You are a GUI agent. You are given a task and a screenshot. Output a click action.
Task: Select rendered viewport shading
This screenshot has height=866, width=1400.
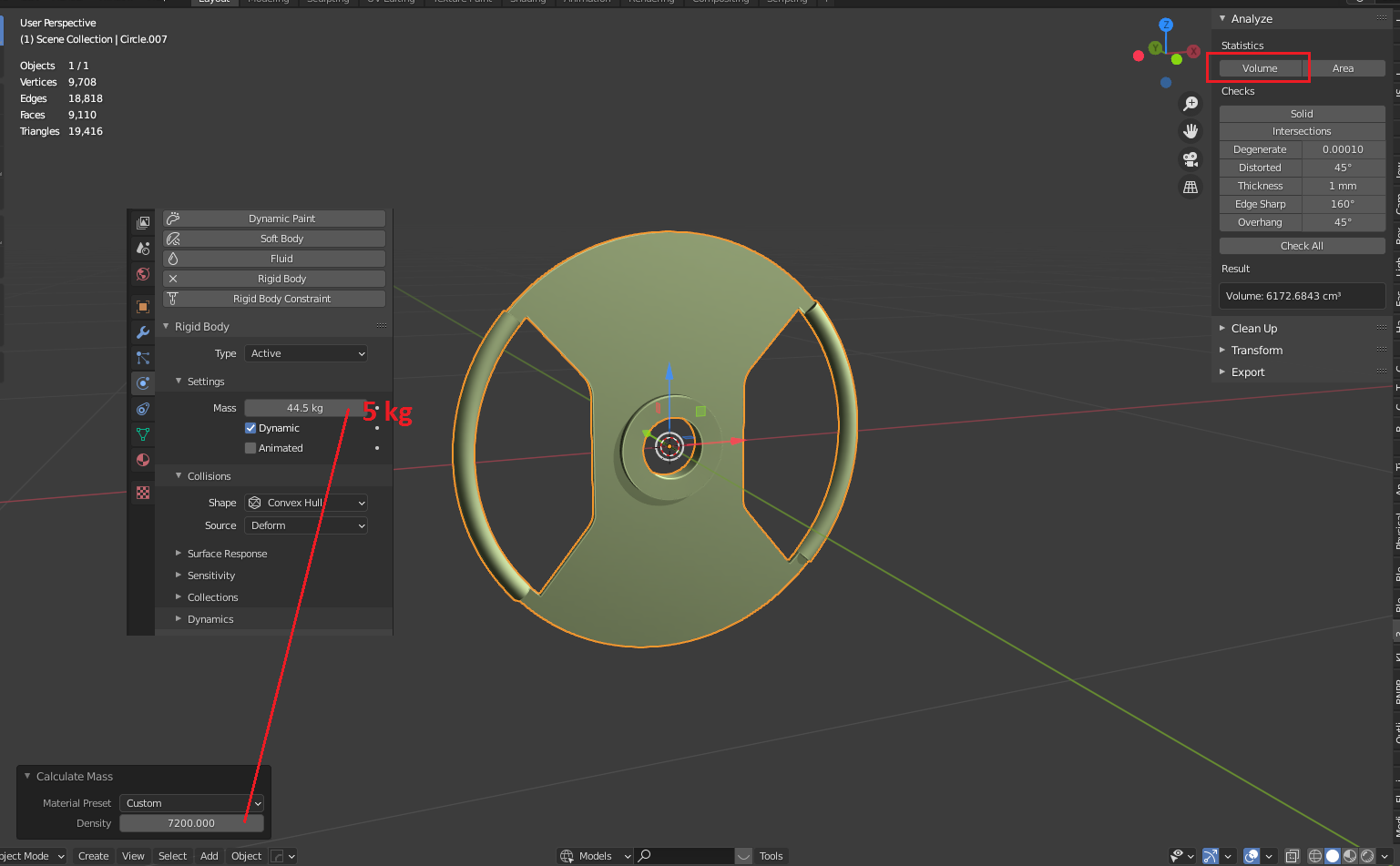(1367, 856)
